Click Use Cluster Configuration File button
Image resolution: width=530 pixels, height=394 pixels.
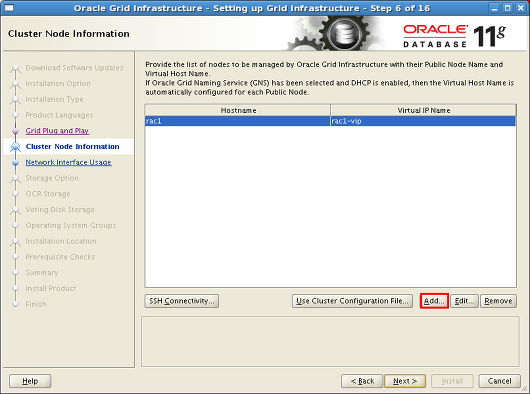click(352, 301)
